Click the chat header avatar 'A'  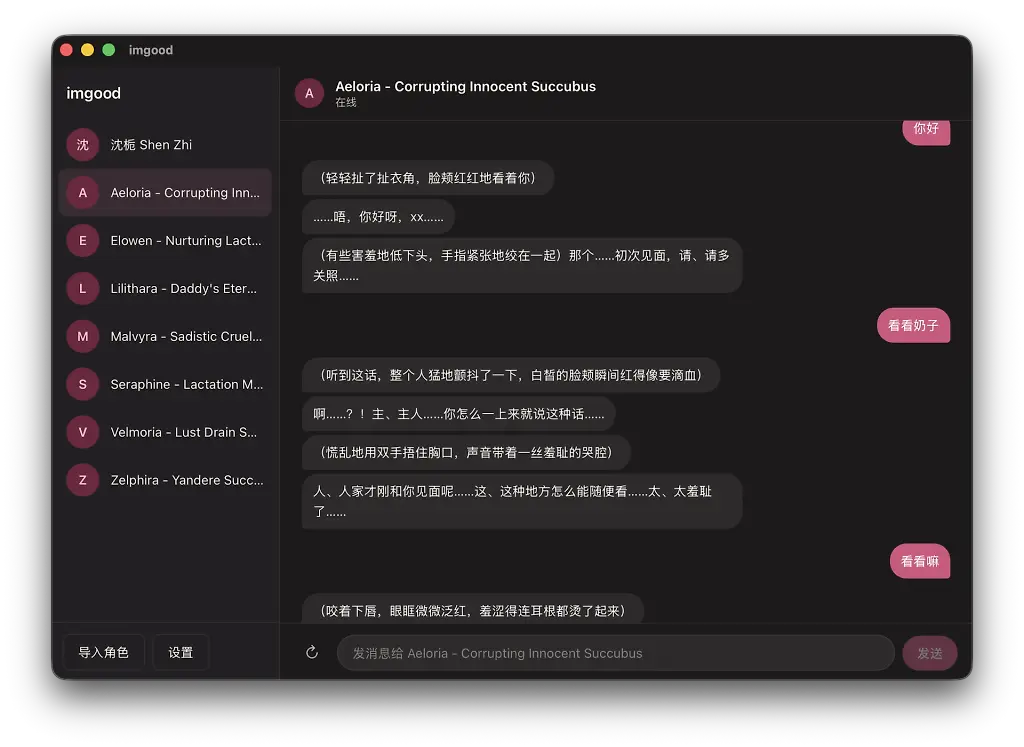[x=310, y=93]
